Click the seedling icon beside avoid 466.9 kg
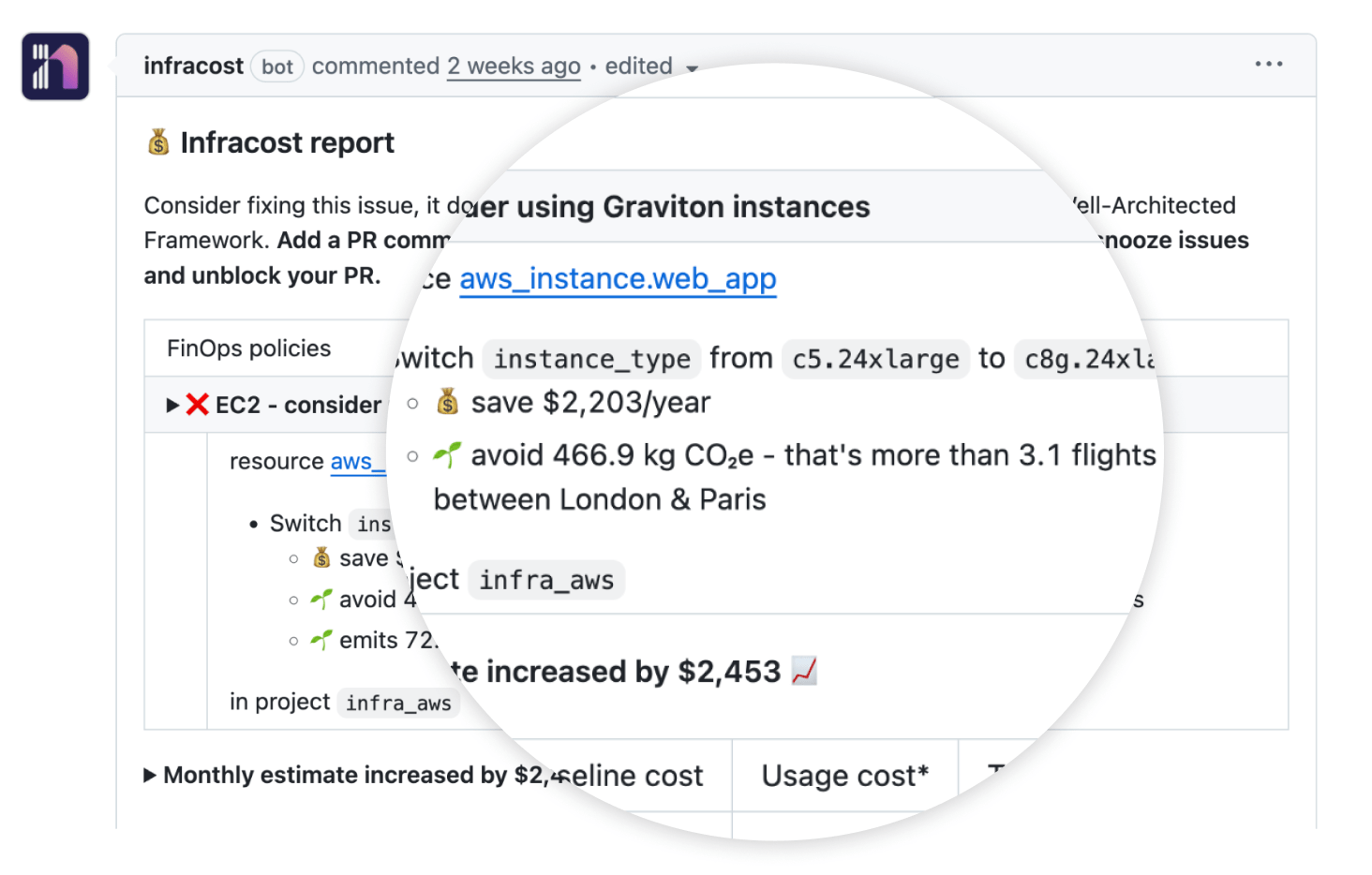 [x=447, y=454]
